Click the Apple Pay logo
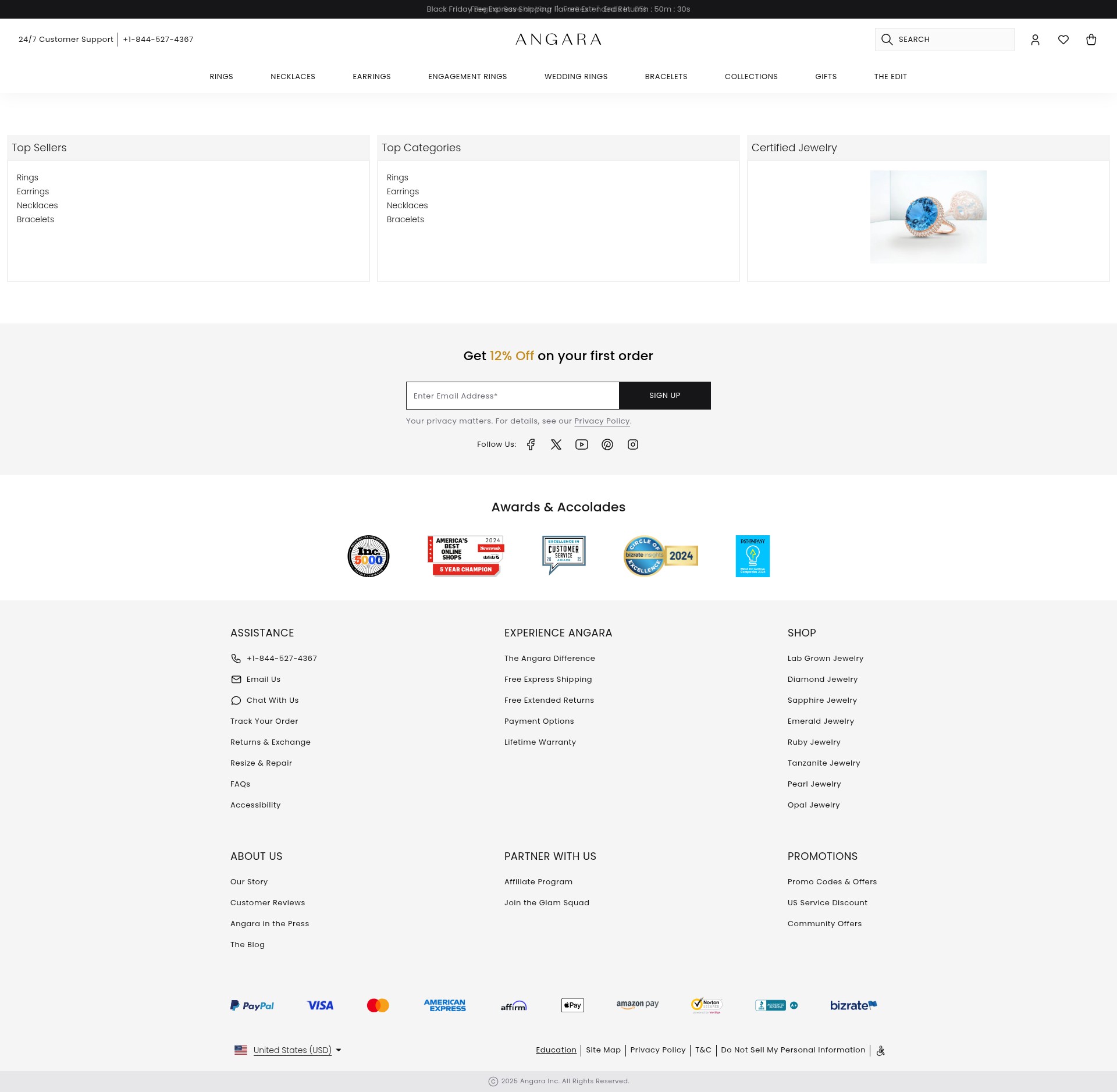 tap(572, 1005)
